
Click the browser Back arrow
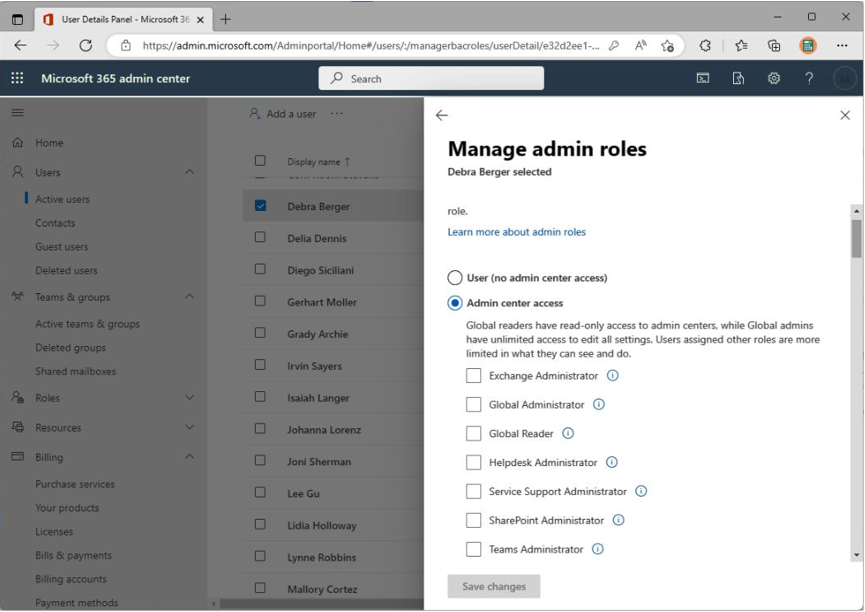(20, 45)
